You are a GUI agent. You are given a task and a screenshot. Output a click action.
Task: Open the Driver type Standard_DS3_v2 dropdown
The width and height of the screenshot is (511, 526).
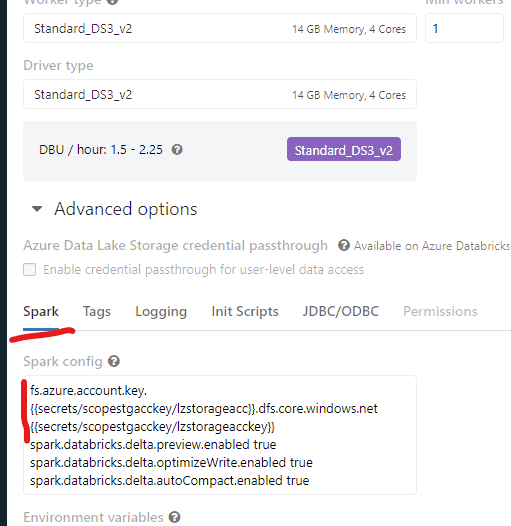pos(220,94)
